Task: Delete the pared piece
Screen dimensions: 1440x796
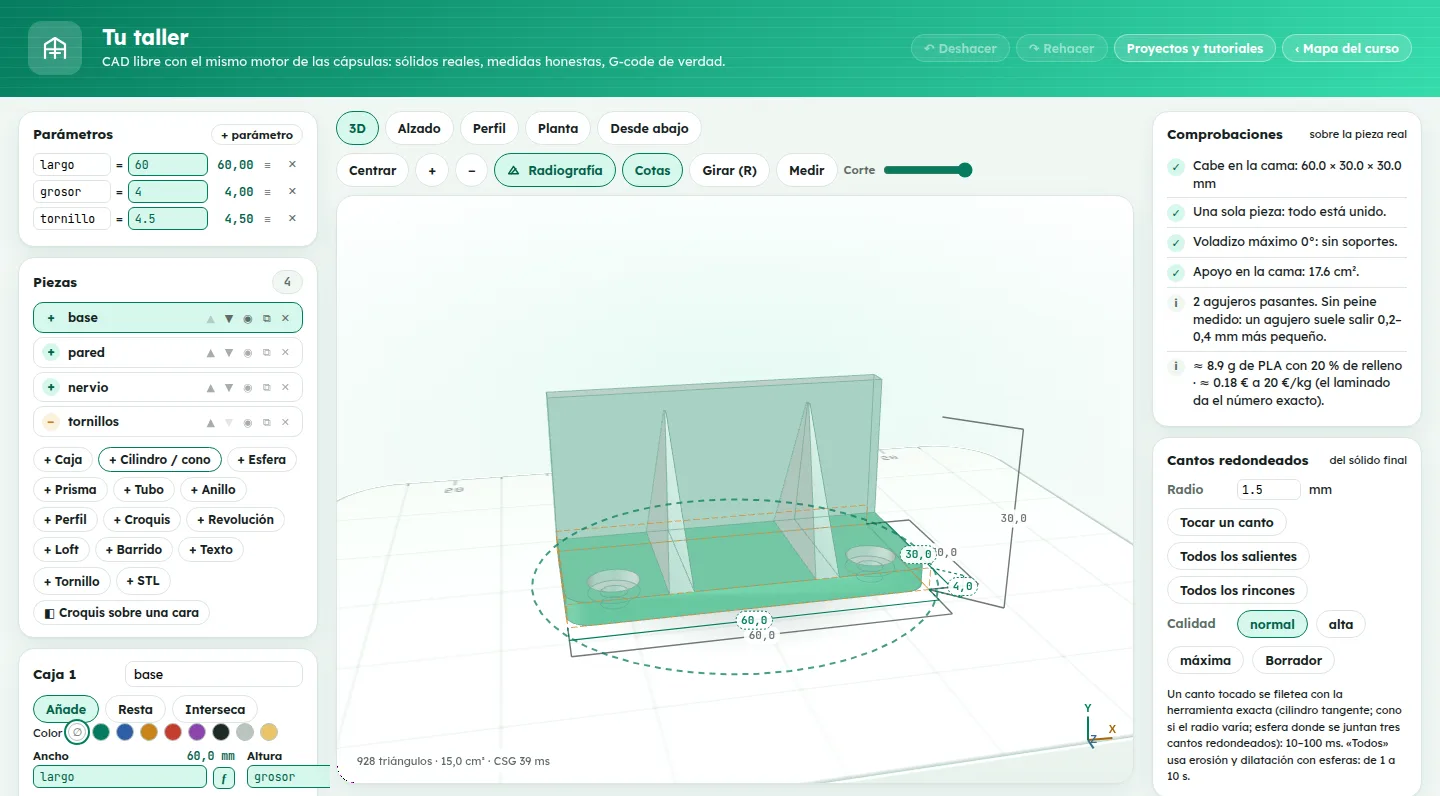Action: coord(285,353)
